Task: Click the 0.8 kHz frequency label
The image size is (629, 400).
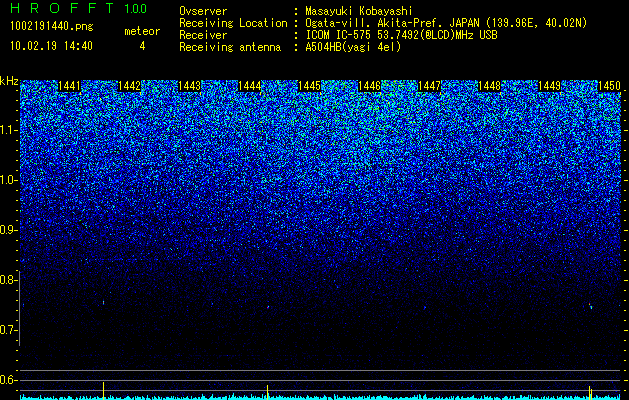Action: point(8,280)
